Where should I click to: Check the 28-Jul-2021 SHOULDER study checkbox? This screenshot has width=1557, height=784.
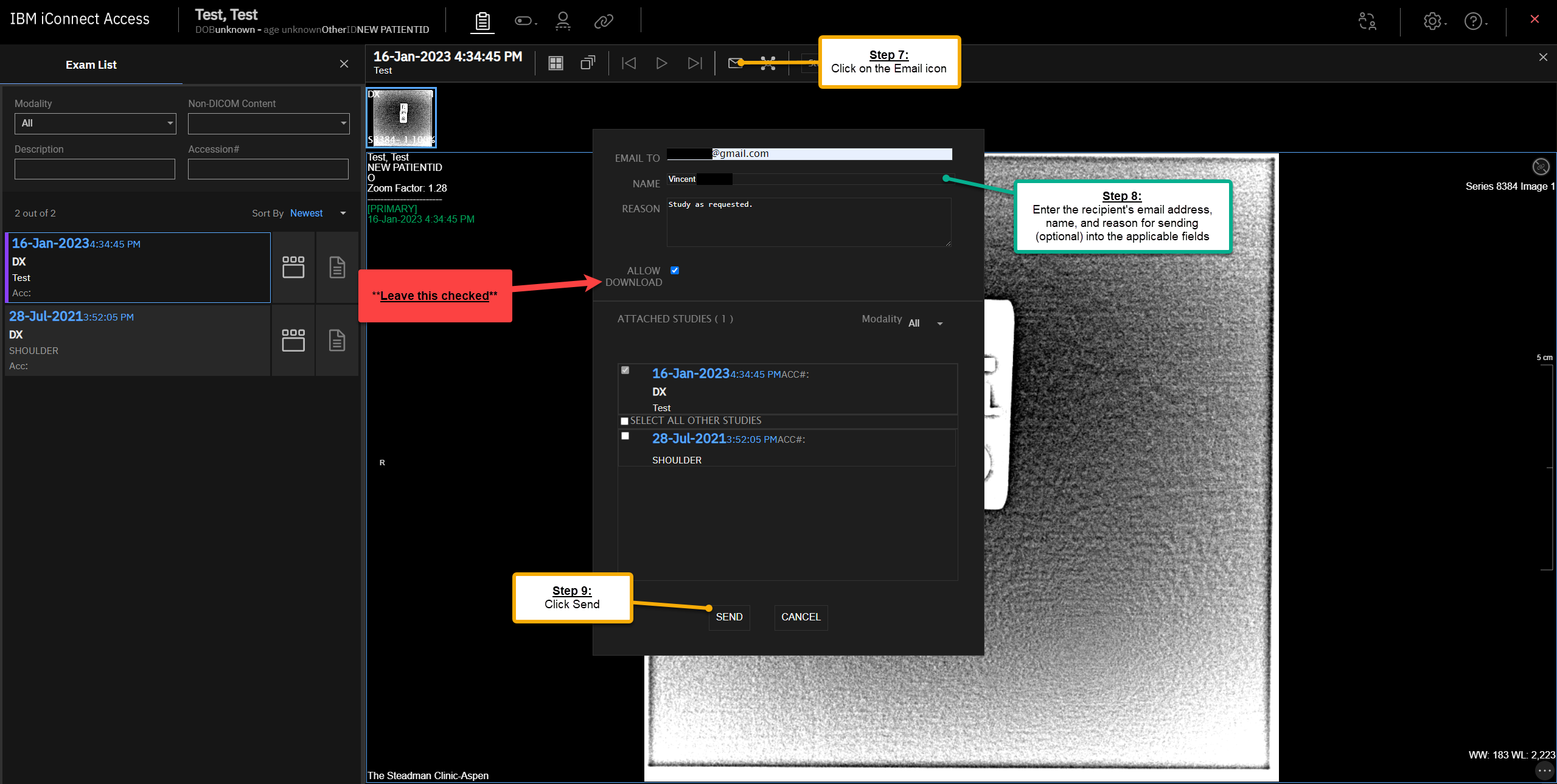point(625,436)
